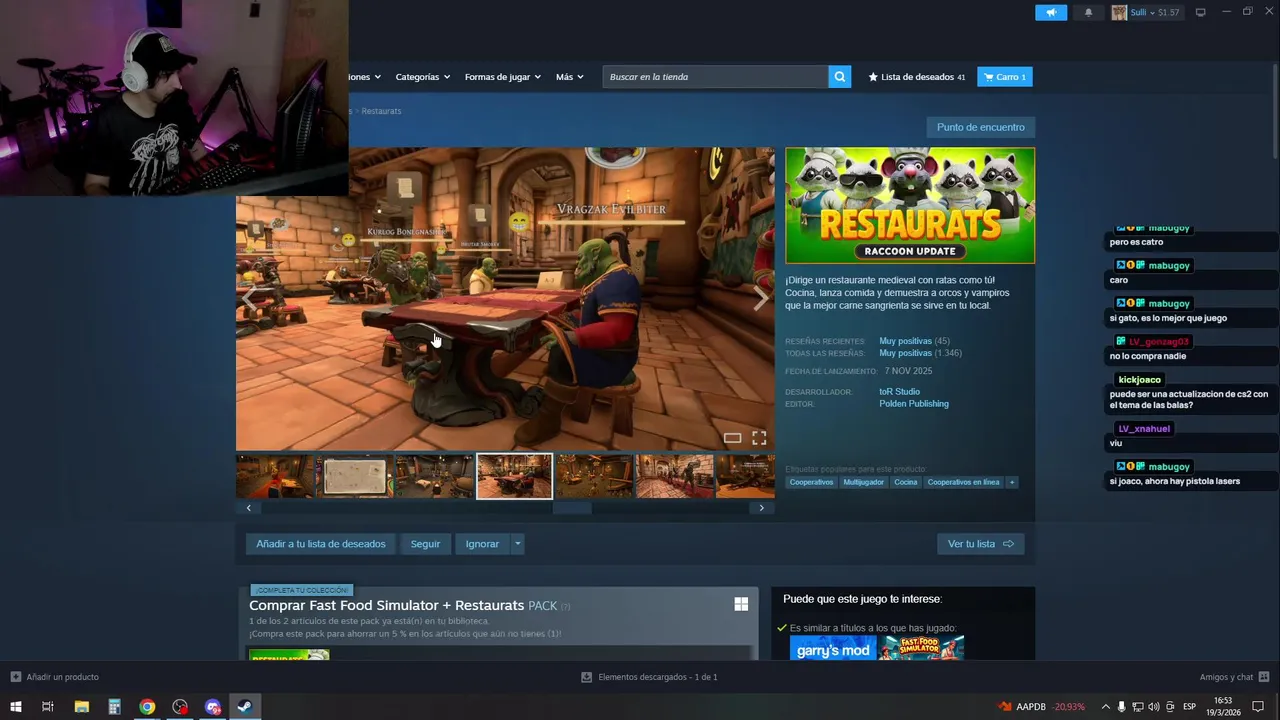Expand the Sulli account dropdown

coord(1153,12)
